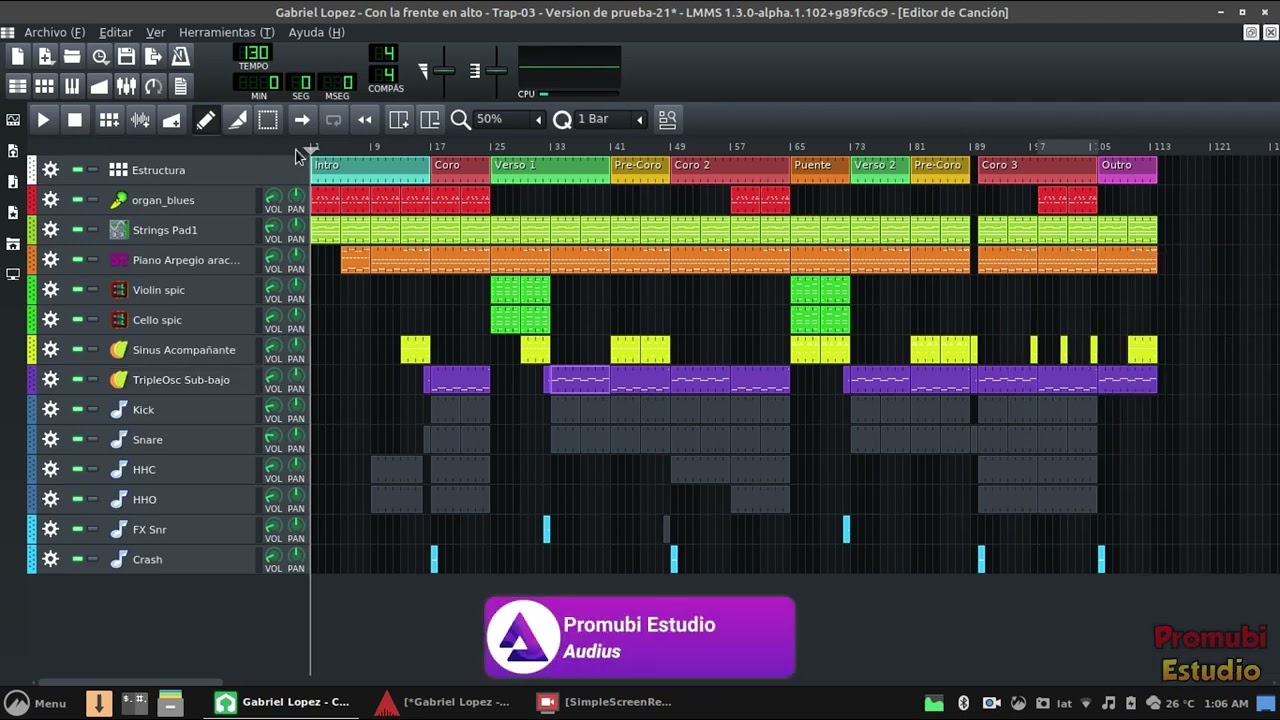Start playback with the Play button
1280x720 pixels.
tap(43, 120)
